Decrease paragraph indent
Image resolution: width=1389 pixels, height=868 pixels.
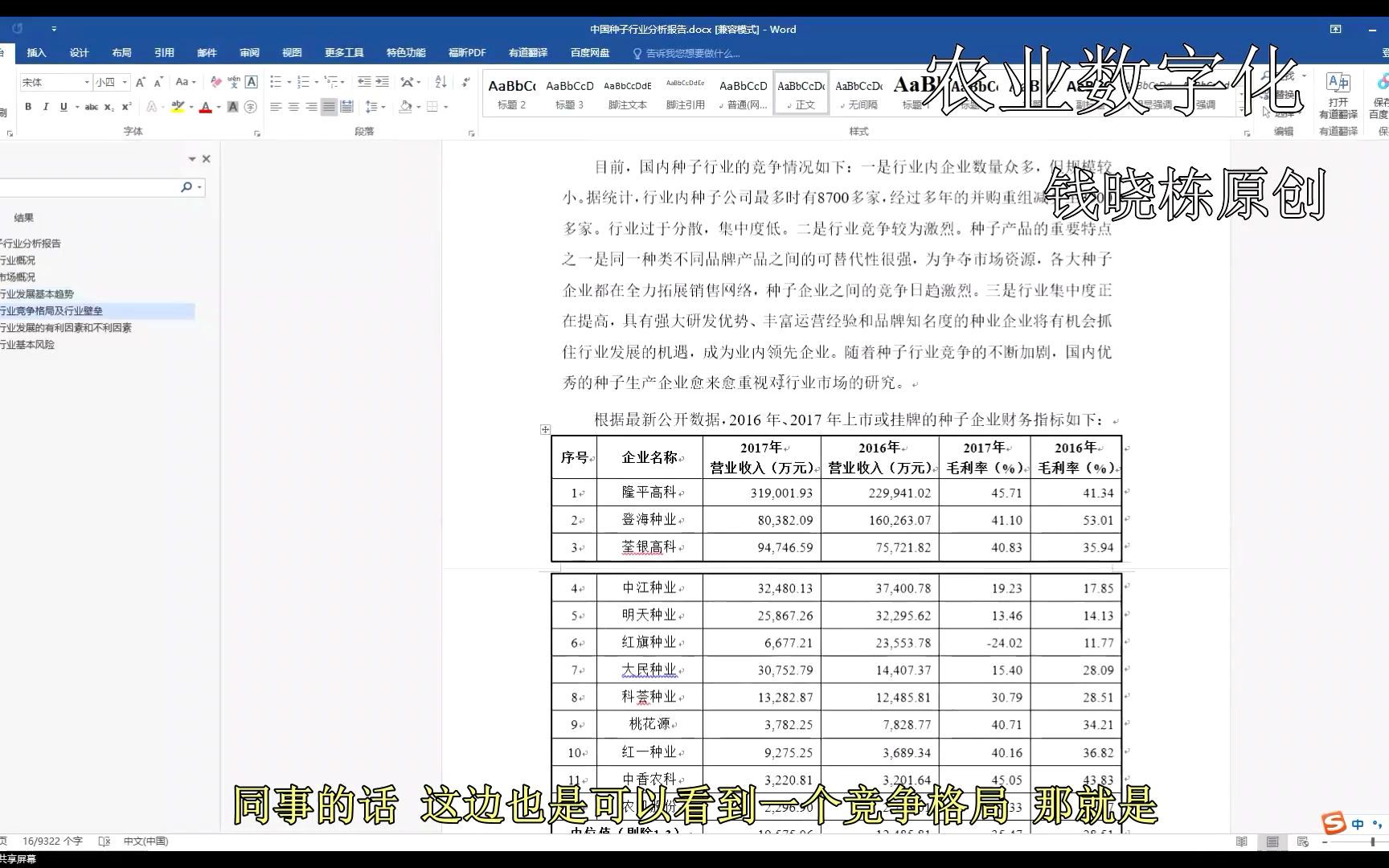(364, 82)
